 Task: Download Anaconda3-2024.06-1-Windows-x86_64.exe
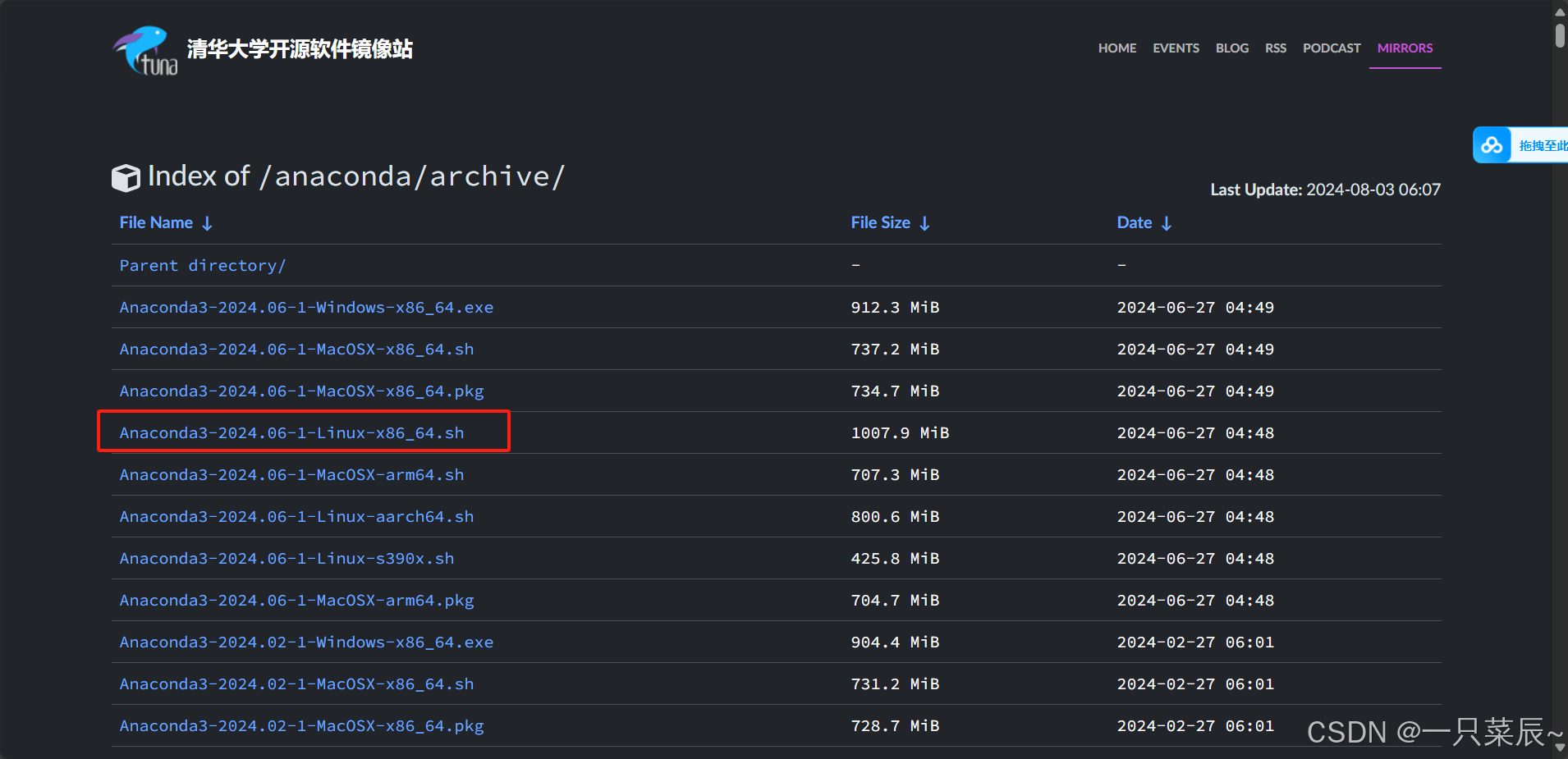306,307
